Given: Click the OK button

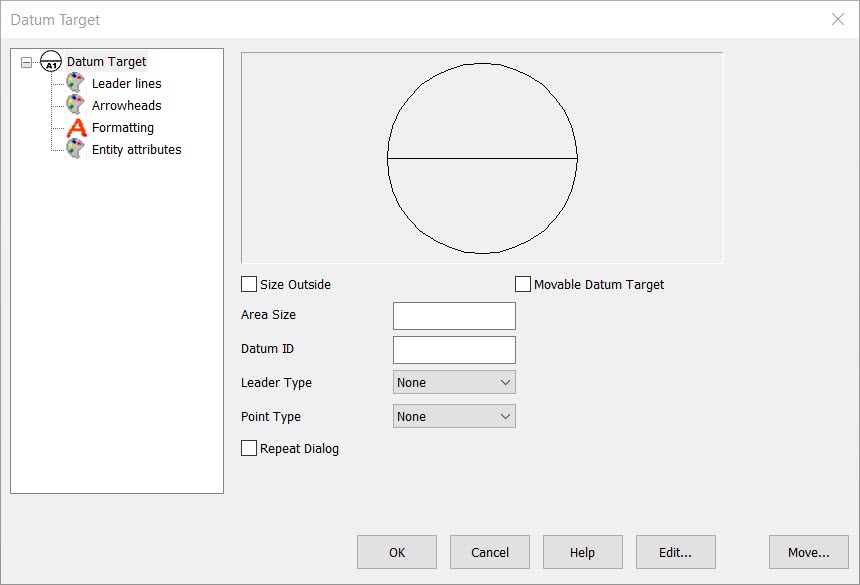Looking at the screenshot, I should click(396, 551).
